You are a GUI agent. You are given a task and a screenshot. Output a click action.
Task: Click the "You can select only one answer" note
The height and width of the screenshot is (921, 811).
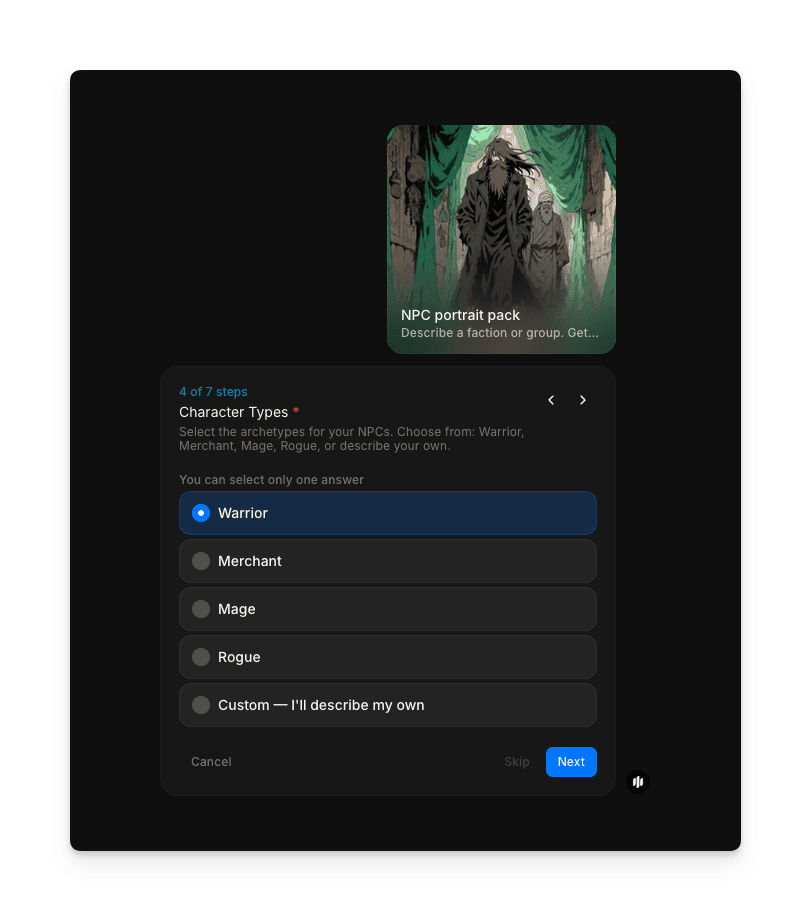(x=271, y=480)
